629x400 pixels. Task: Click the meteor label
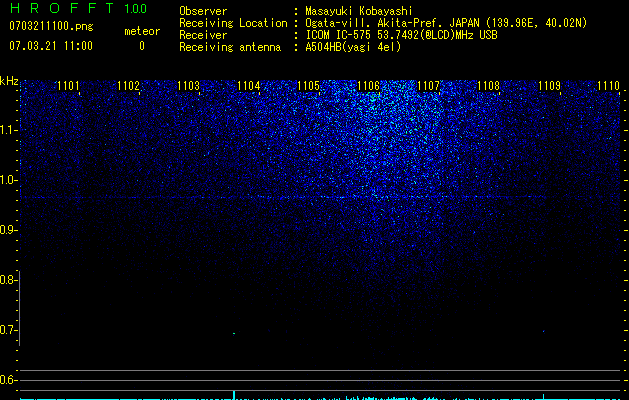(x=142, y=31)
